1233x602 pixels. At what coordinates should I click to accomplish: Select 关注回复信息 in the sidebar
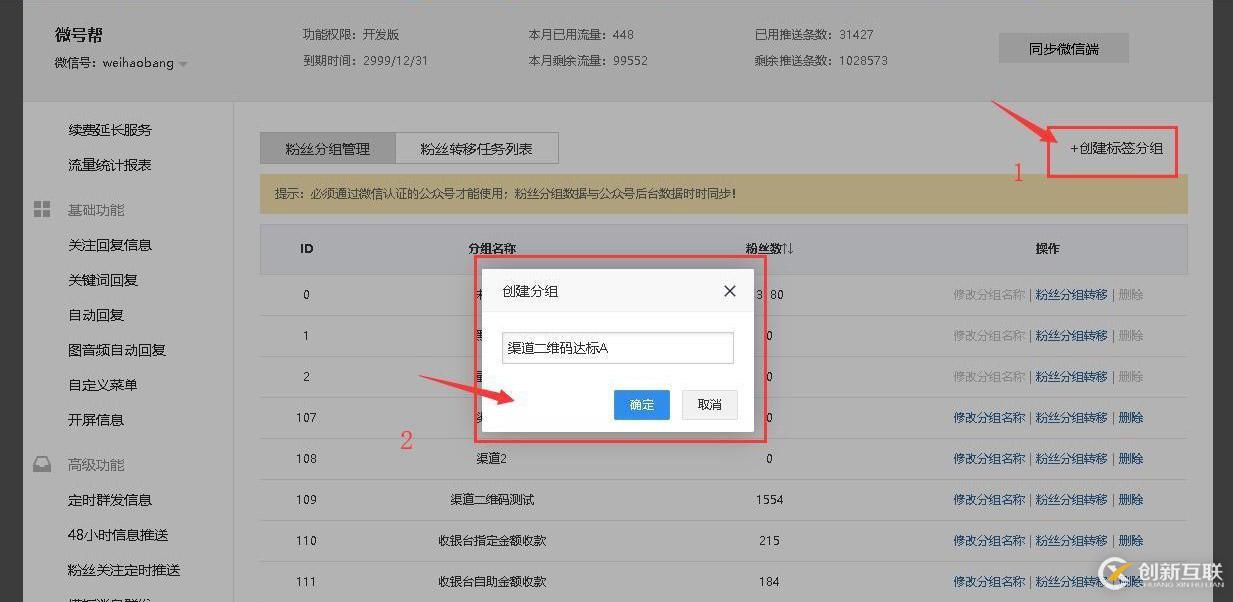pos(110,245)
